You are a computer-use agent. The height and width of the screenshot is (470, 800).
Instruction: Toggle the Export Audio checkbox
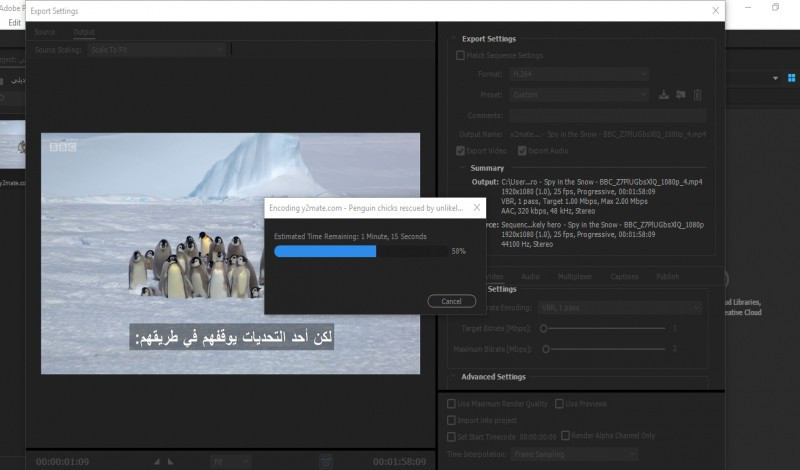pos(521,150)
